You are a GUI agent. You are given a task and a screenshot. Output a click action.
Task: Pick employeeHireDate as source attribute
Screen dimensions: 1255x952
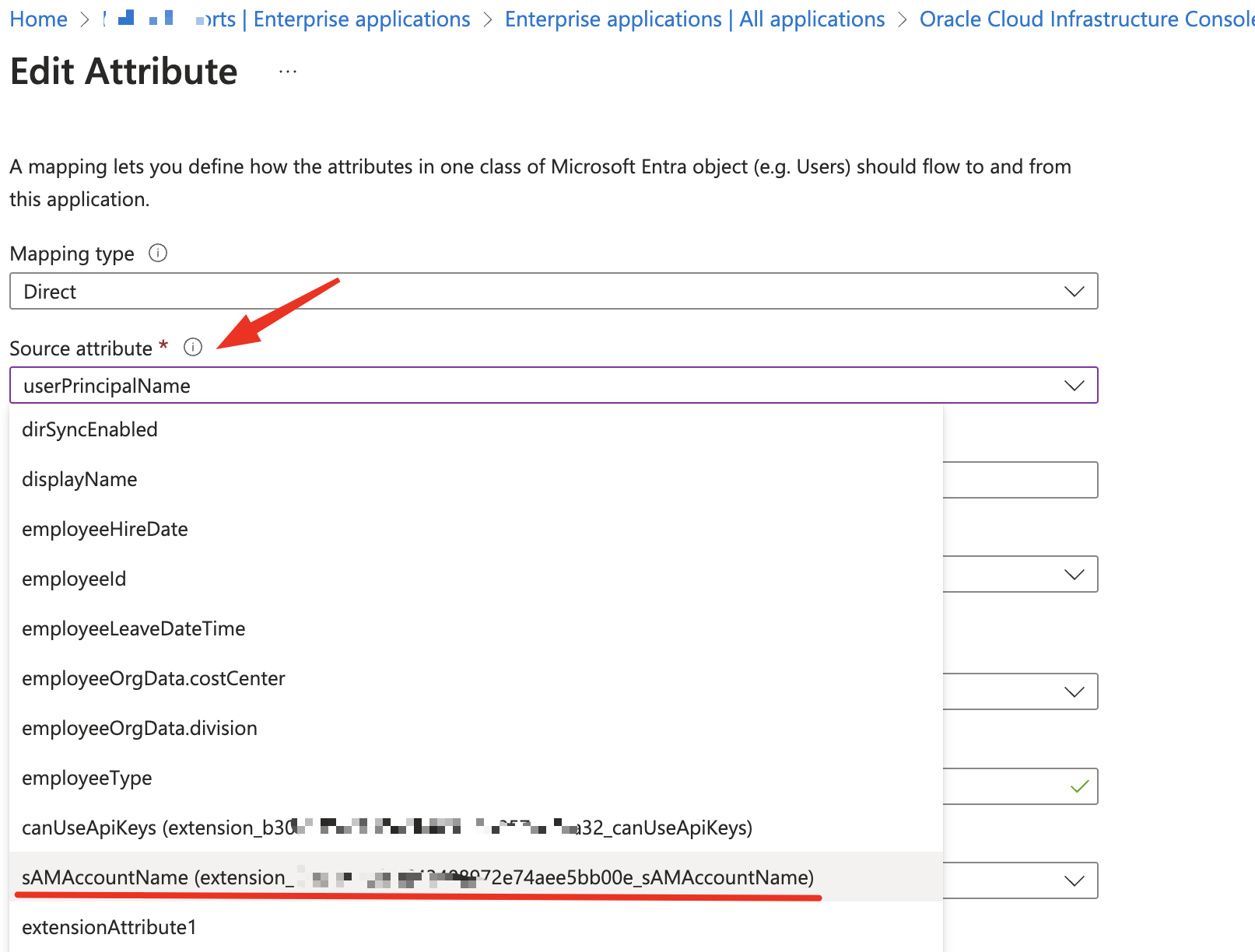tap(476, 529)
